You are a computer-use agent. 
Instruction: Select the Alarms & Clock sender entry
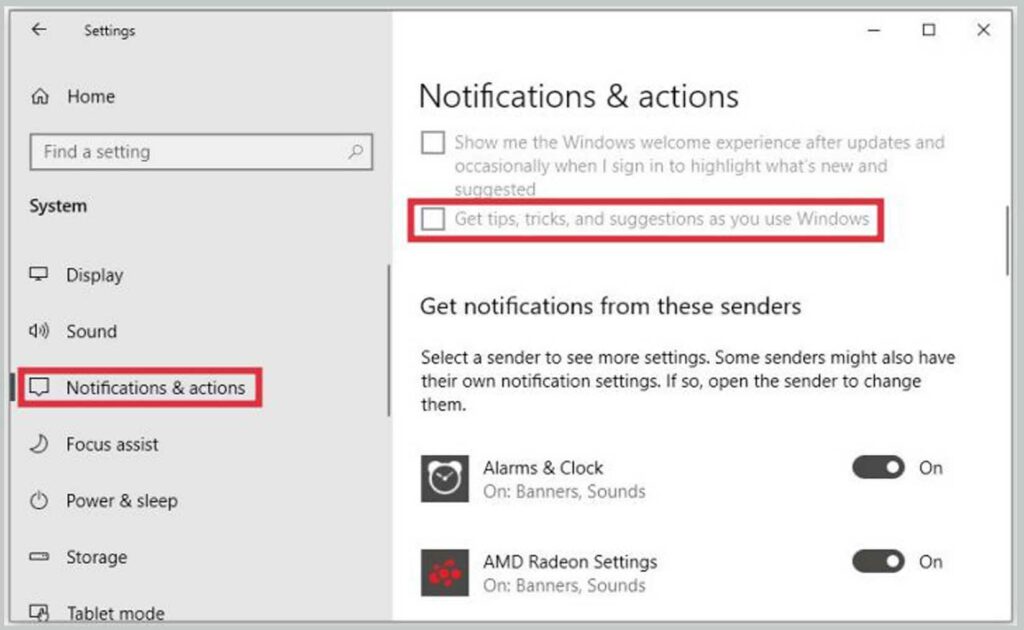pos(543,468)
